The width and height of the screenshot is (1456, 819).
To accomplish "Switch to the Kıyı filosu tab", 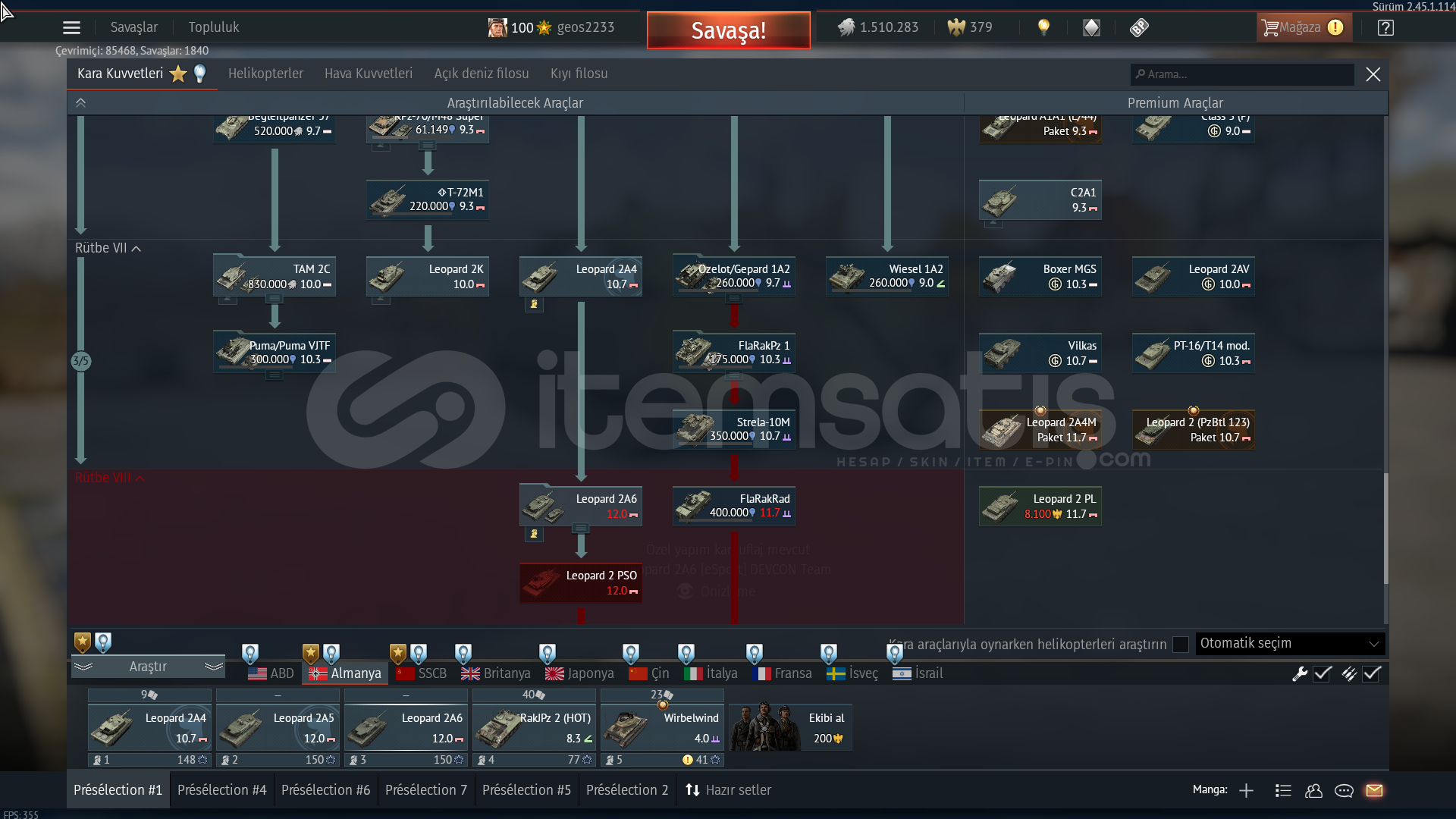I will click(x=579, y=74).
